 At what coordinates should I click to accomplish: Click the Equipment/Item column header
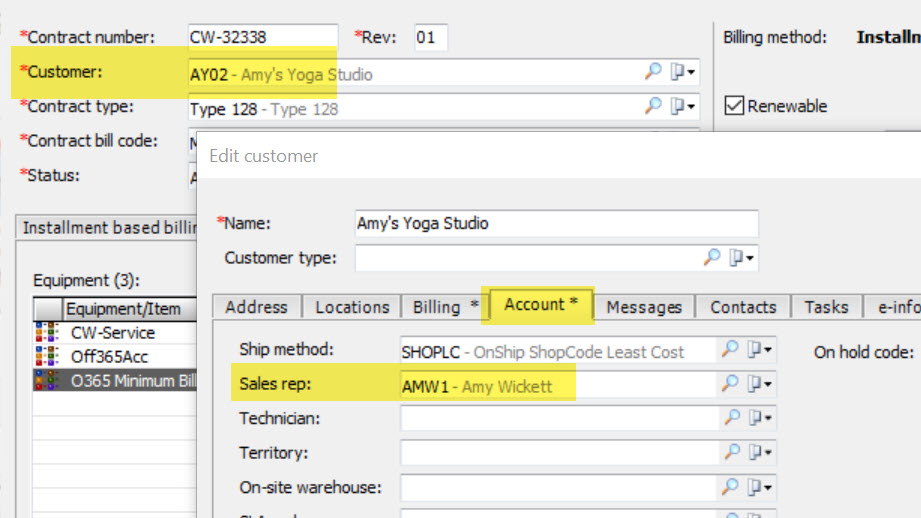tap(130, 309)
